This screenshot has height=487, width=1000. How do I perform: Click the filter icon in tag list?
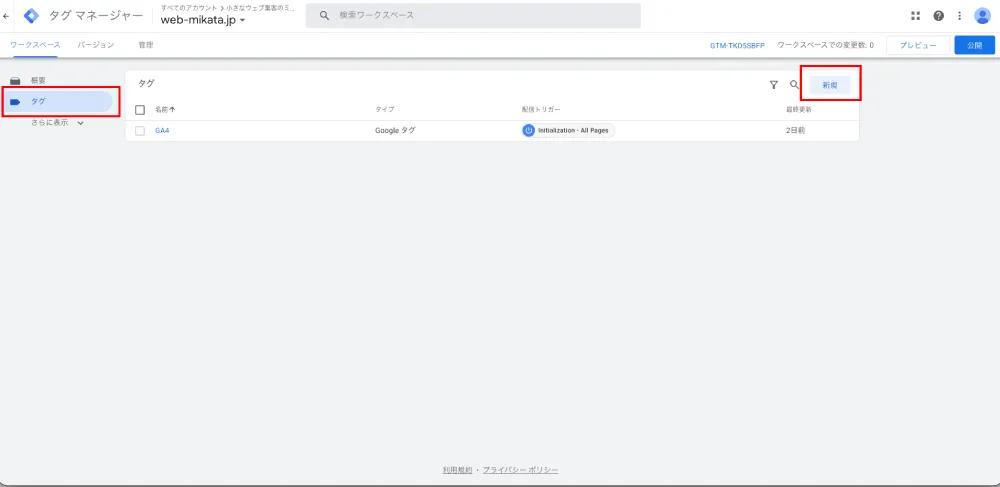click(x=774, y=84)
